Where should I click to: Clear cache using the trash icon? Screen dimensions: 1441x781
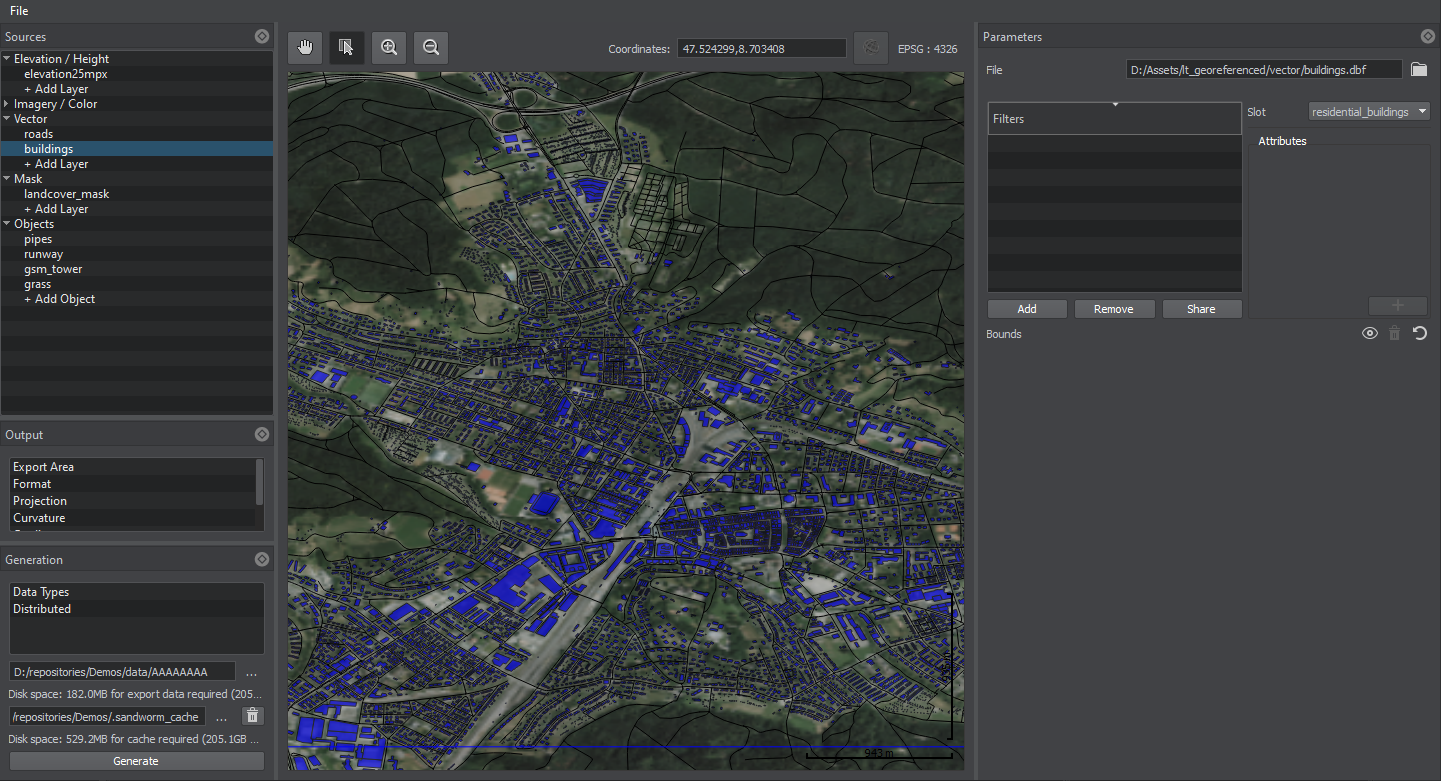(253, 716)
